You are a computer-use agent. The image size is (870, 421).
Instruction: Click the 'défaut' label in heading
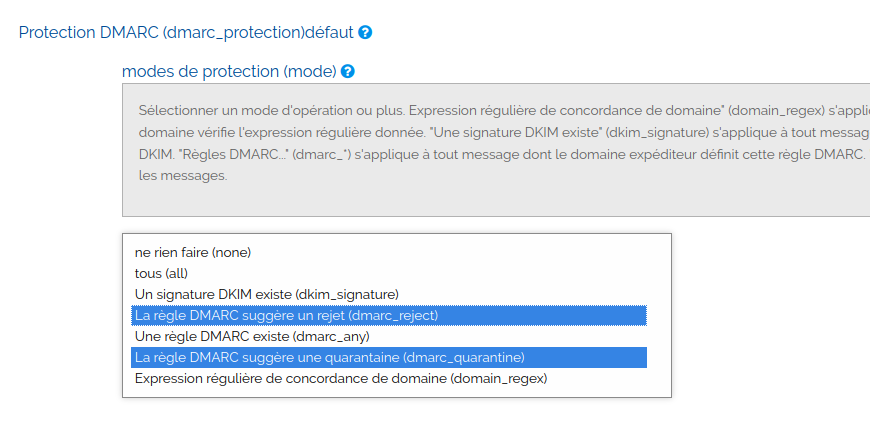[x=329, y=32]
